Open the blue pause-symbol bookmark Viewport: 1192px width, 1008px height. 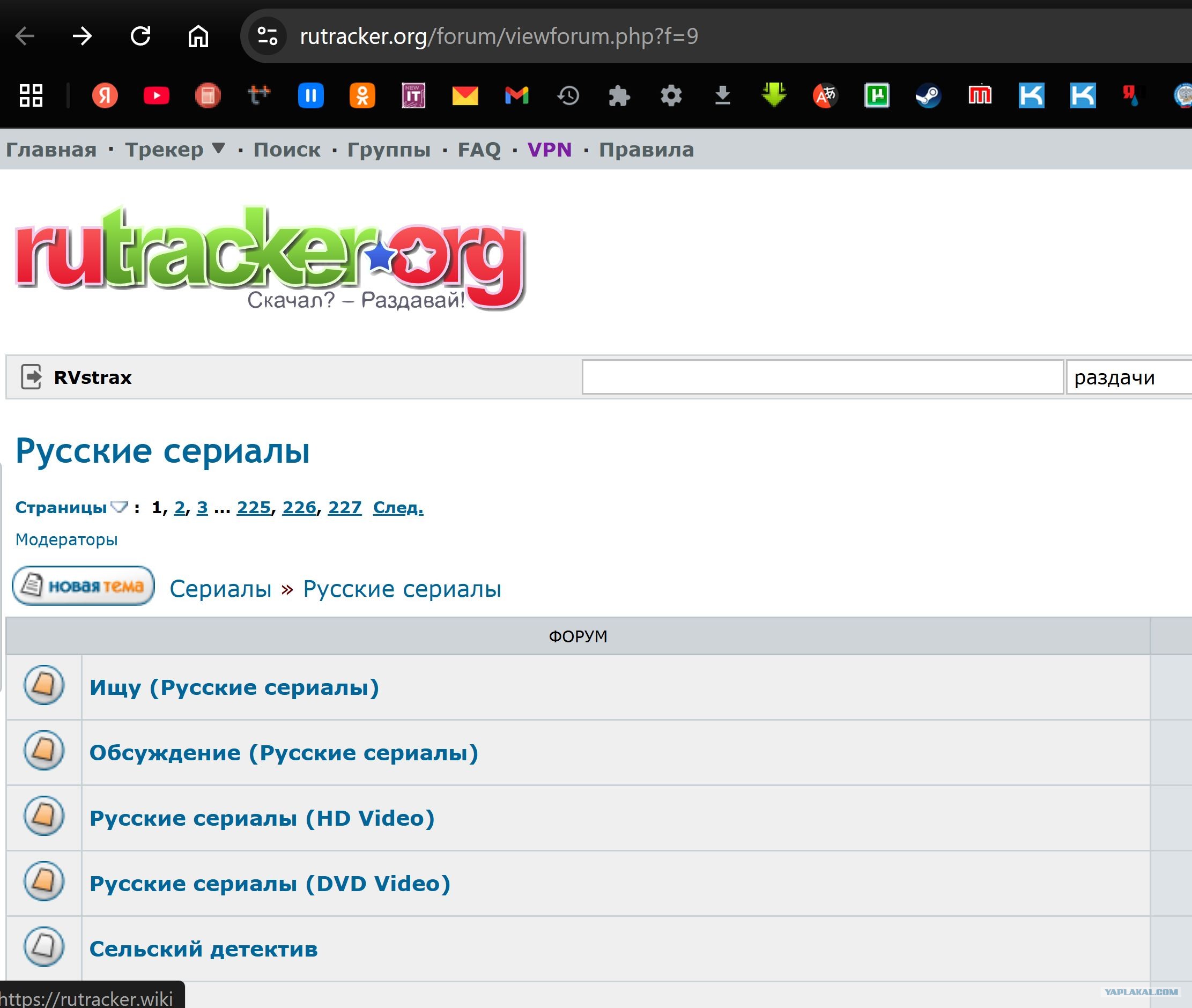[311, 95]
